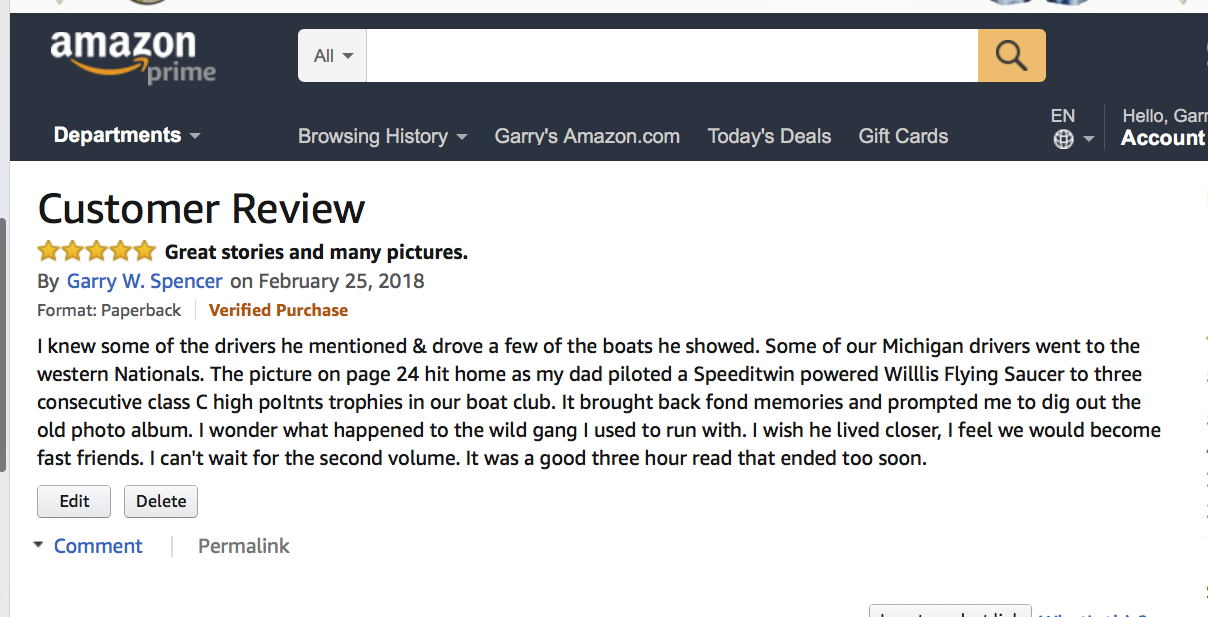
Task: Open the All search category dropdown
Action: (x=333, y=56)
